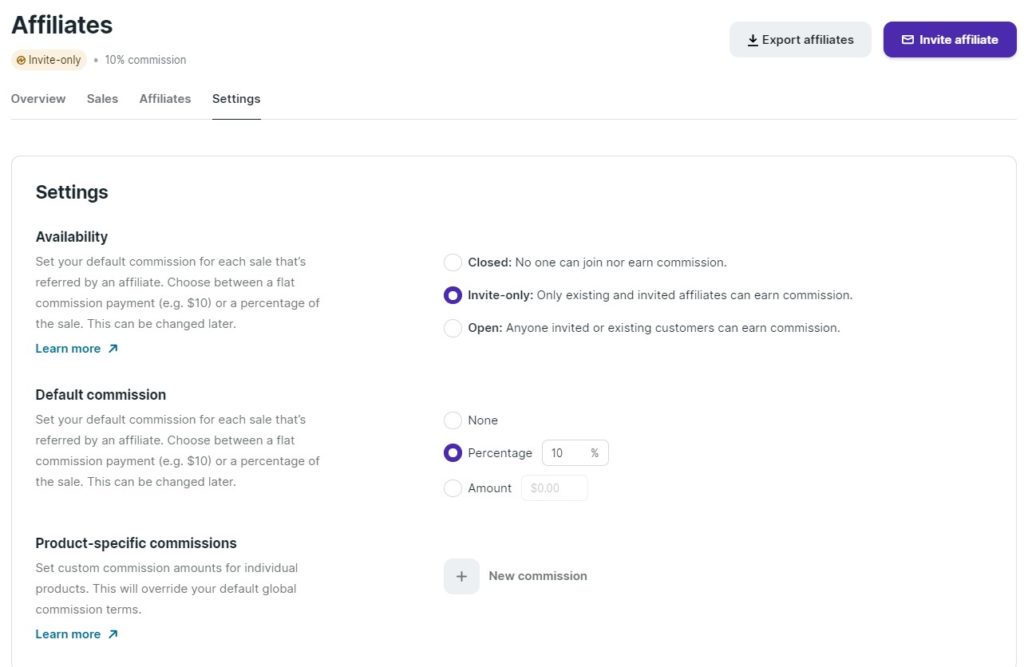Click the Affiliates page title
The image size is (1024, 667).
[62, 25]
